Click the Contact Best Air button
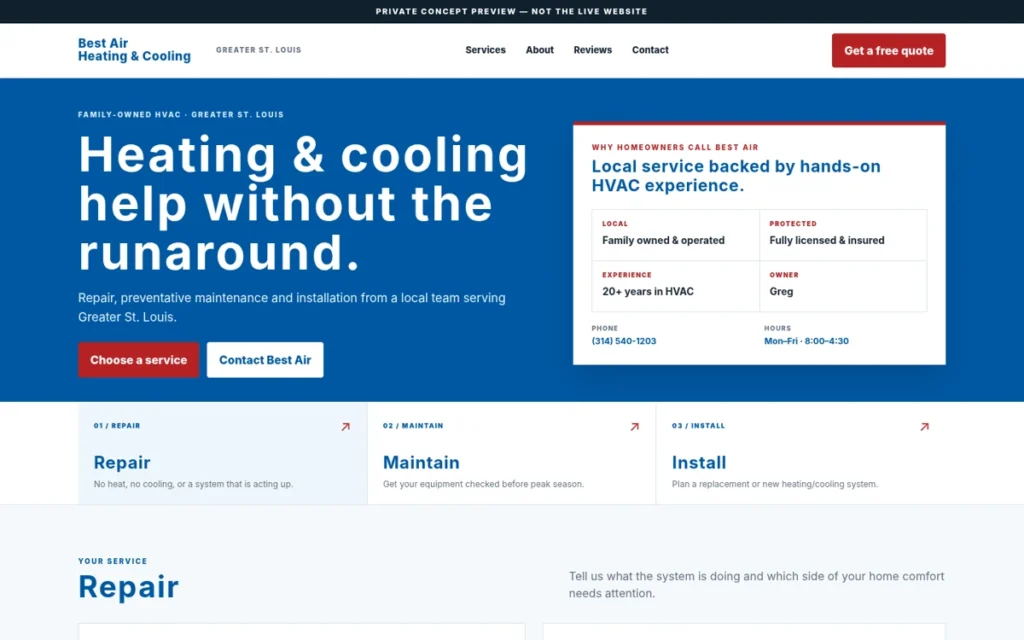The width and height of the screenshot is (1024, 640). (265, 360)
